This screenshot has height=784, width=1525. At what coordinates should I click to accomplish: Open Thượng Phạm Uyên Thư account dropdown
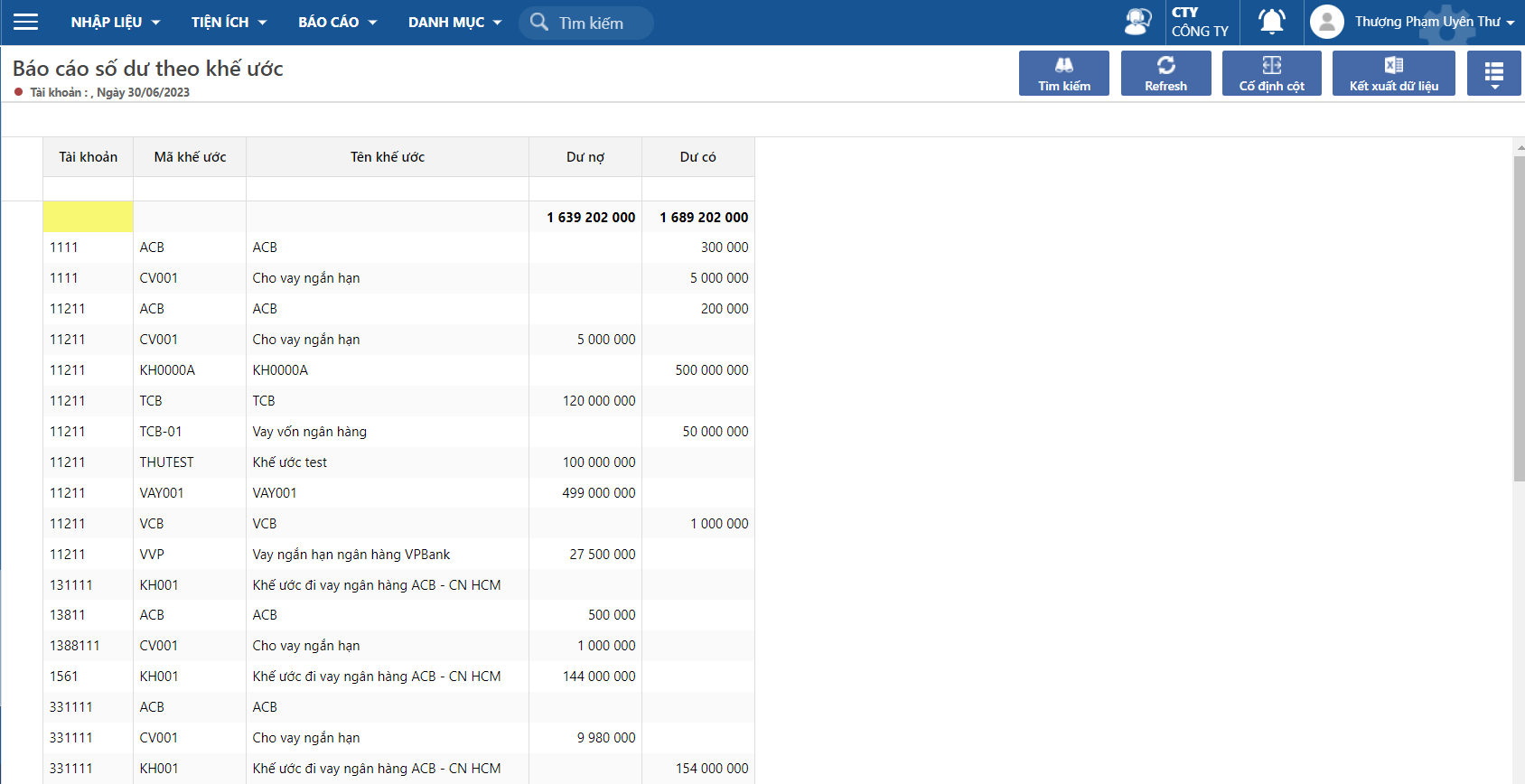(1434, 23)
